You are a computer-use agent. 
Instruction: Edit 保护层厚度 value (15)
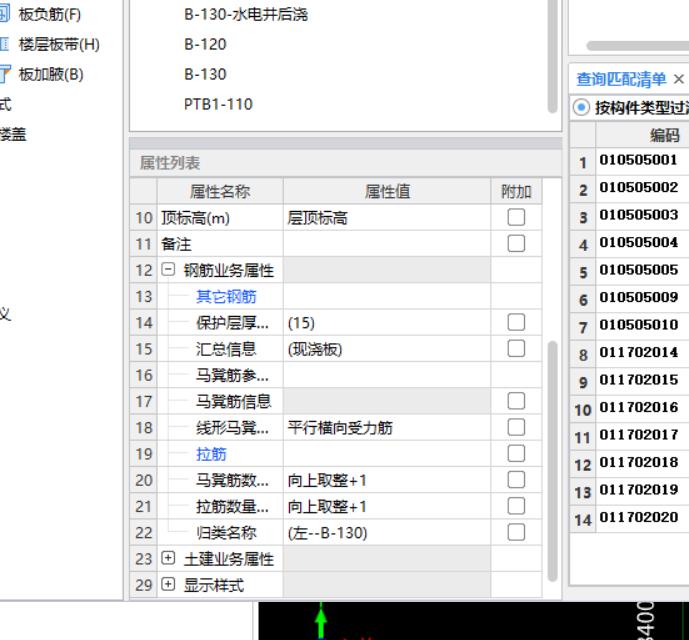[387, 323]
